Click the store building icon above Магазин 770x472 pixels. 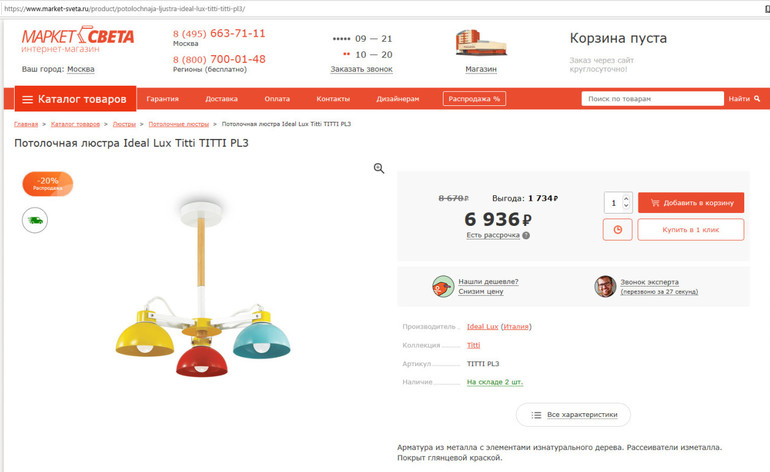[481, 43]
